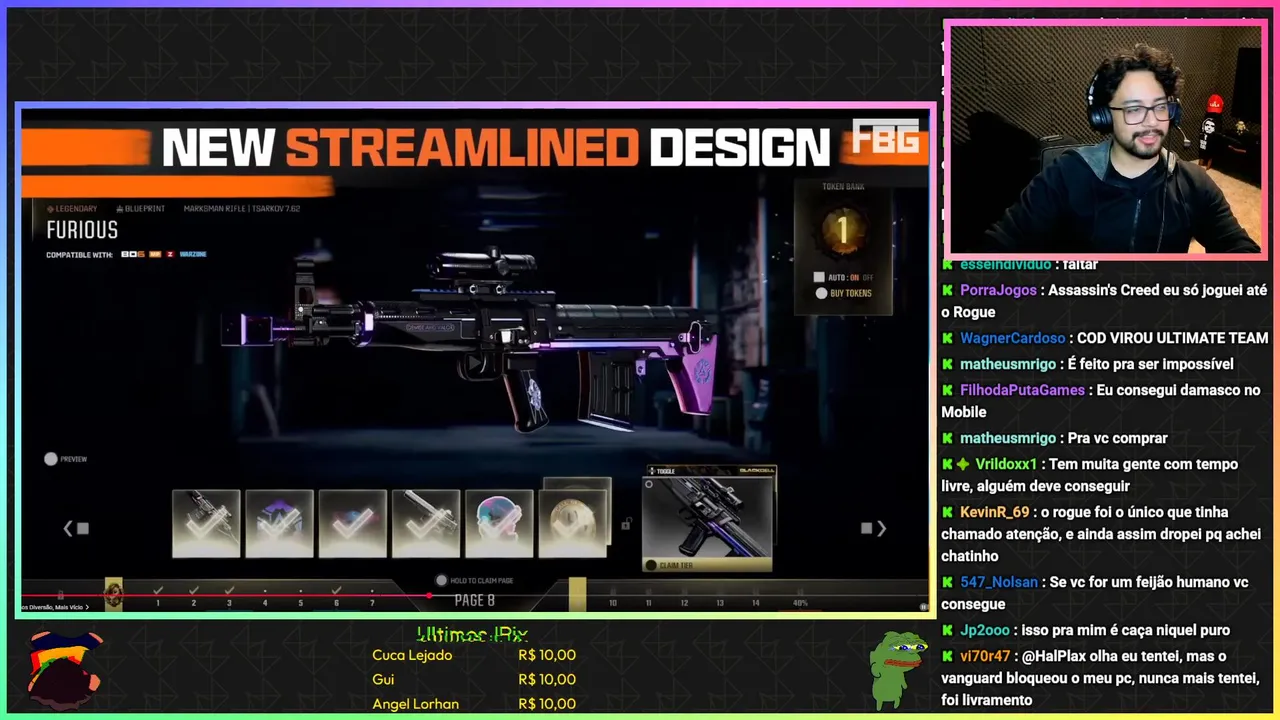
Task: Click the K badge beside PorraJogos
Action: [947, 290]
